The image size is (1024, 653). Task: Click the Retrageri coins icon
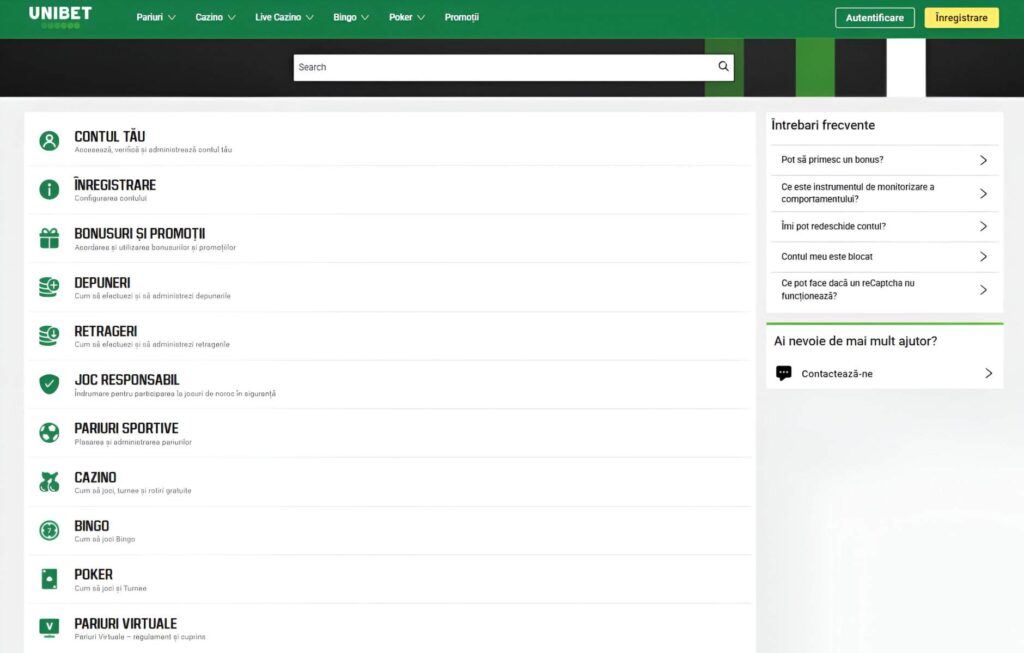pyautogui.click(x=49, y=336)
